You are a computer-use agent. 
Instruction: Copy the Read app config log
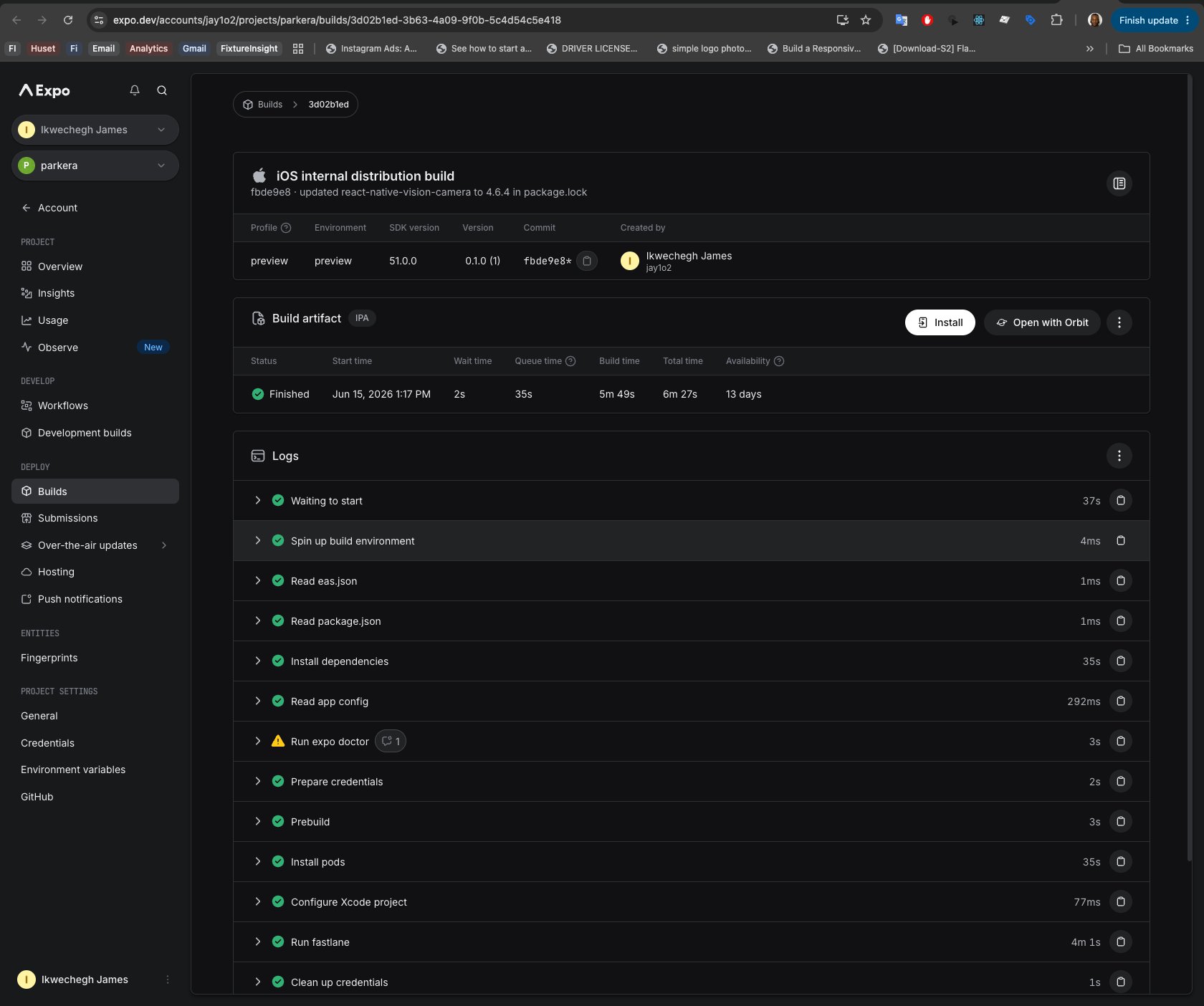tap(1121, 701)
